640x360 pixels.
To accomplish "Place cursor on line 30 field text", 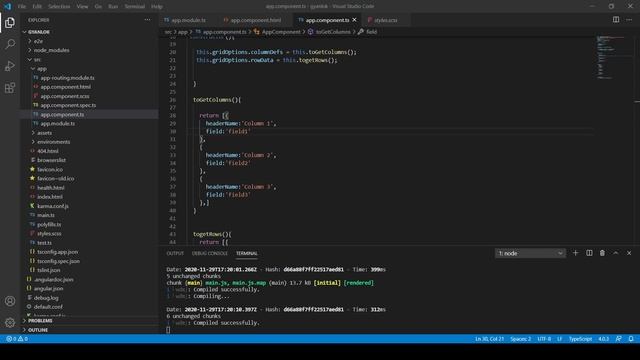I will (x=228, y=131).
